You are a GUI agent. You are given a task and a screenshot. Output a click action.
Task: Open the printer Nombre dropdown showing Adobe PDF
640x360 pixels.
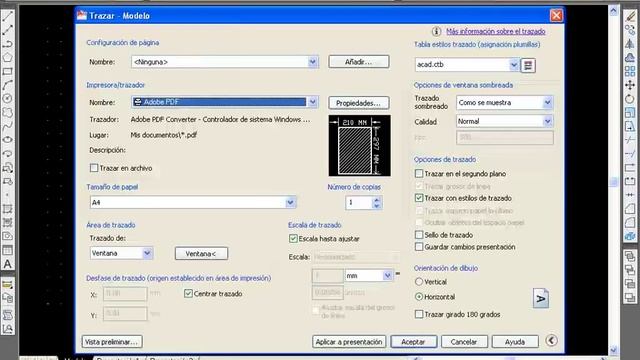point(313,102)
